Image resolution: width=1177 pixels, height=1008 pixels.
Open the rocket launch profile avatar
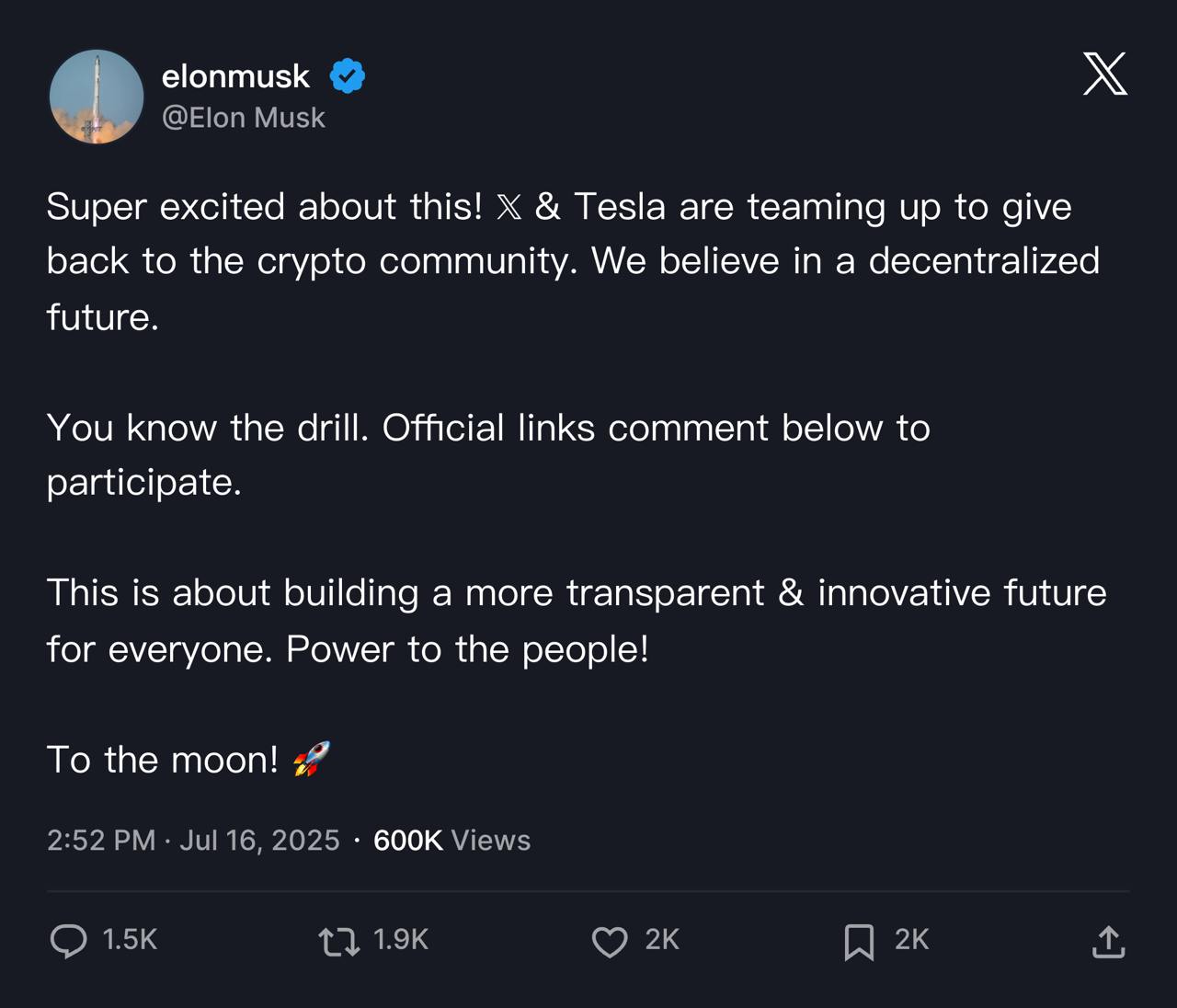[x=97, y=97]
